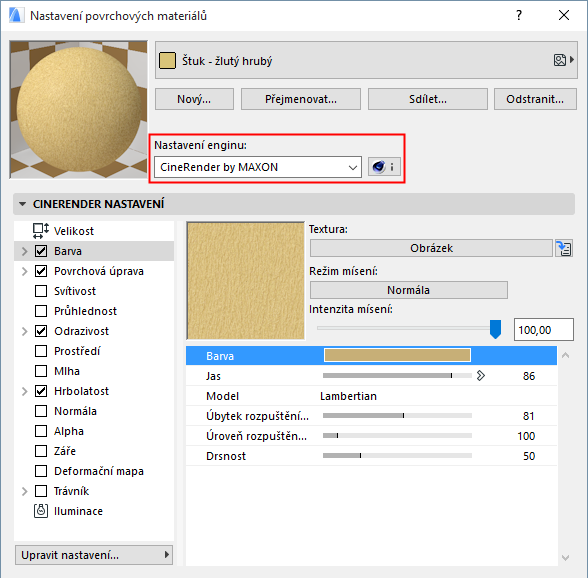Viewport: 588px width, 578px height.
Task: Expand the Trávník arrow
Action: click(25, 491)
